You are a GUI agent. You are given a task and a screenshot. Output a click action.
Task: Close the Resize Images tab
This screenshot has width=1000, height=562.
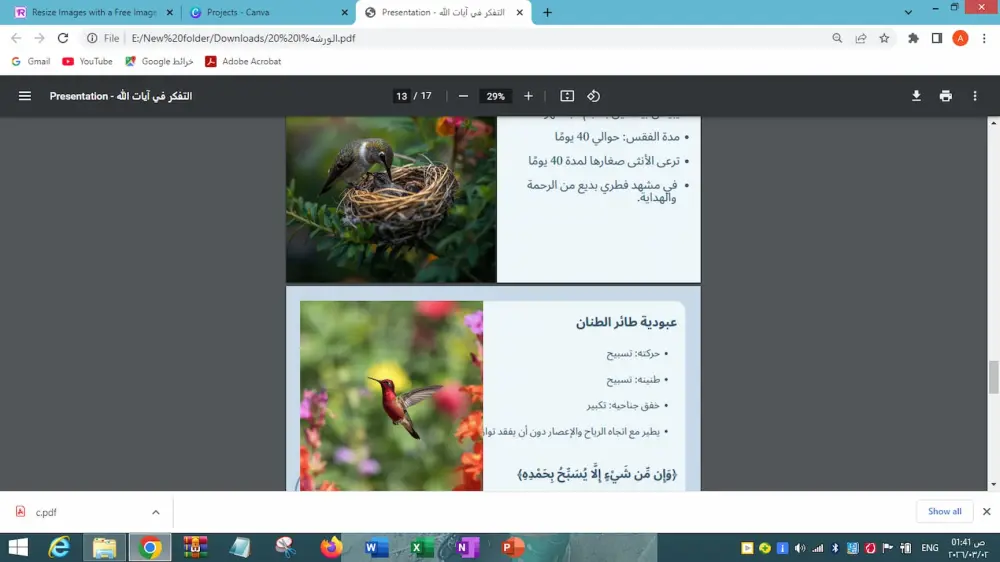170,12
